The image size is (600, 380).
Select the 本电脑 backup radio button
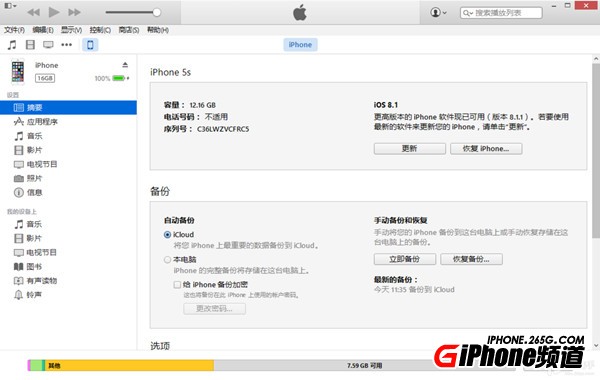167,260
